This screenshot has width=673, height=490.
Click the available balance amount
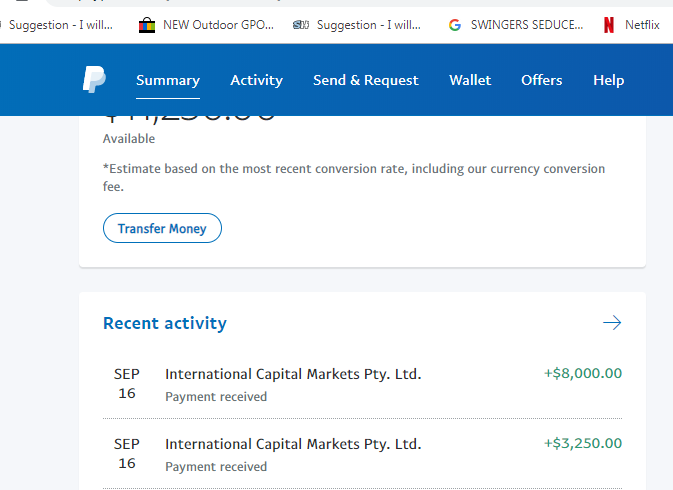[x=190, y=116]
